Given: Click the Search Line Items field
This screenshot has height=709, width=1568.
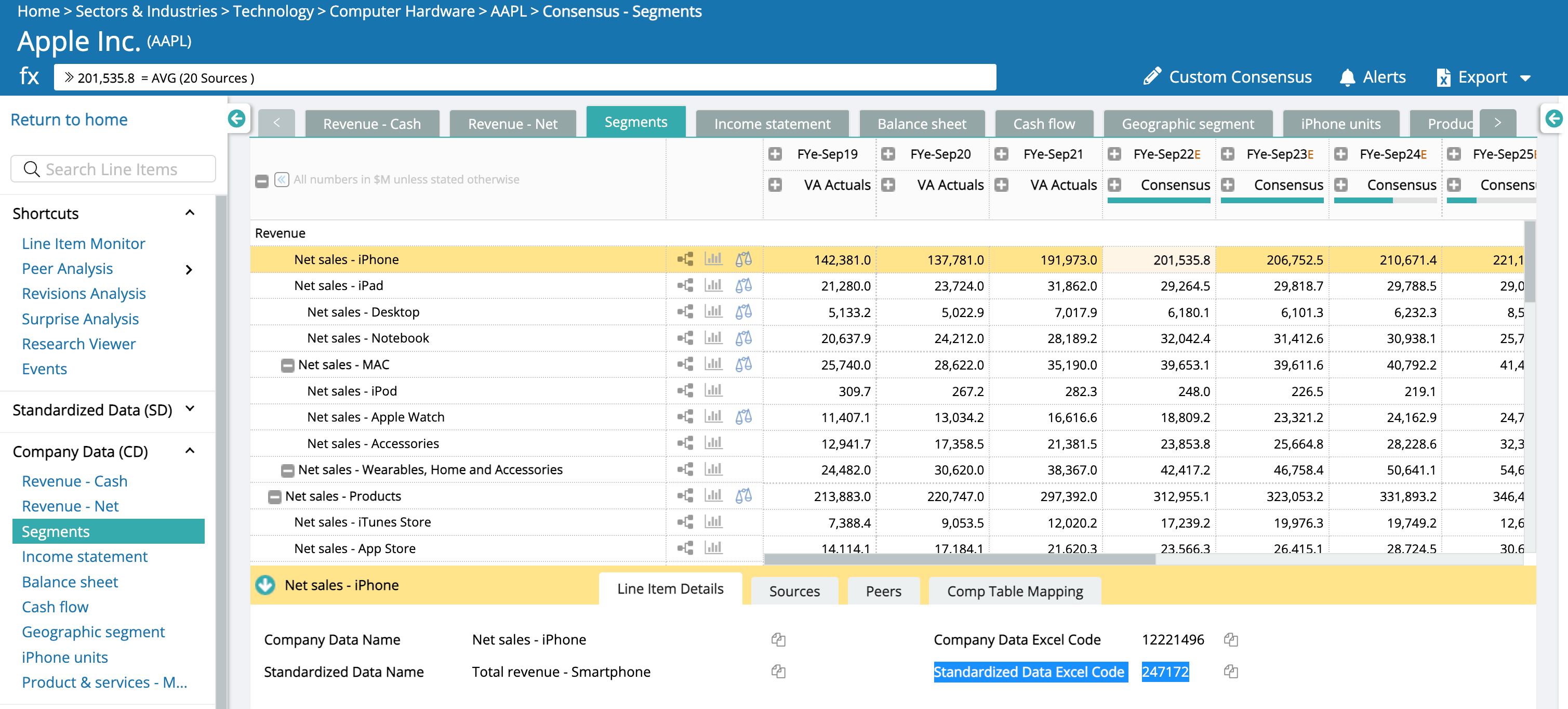Looking at the screenshot, I should [114, 169].
